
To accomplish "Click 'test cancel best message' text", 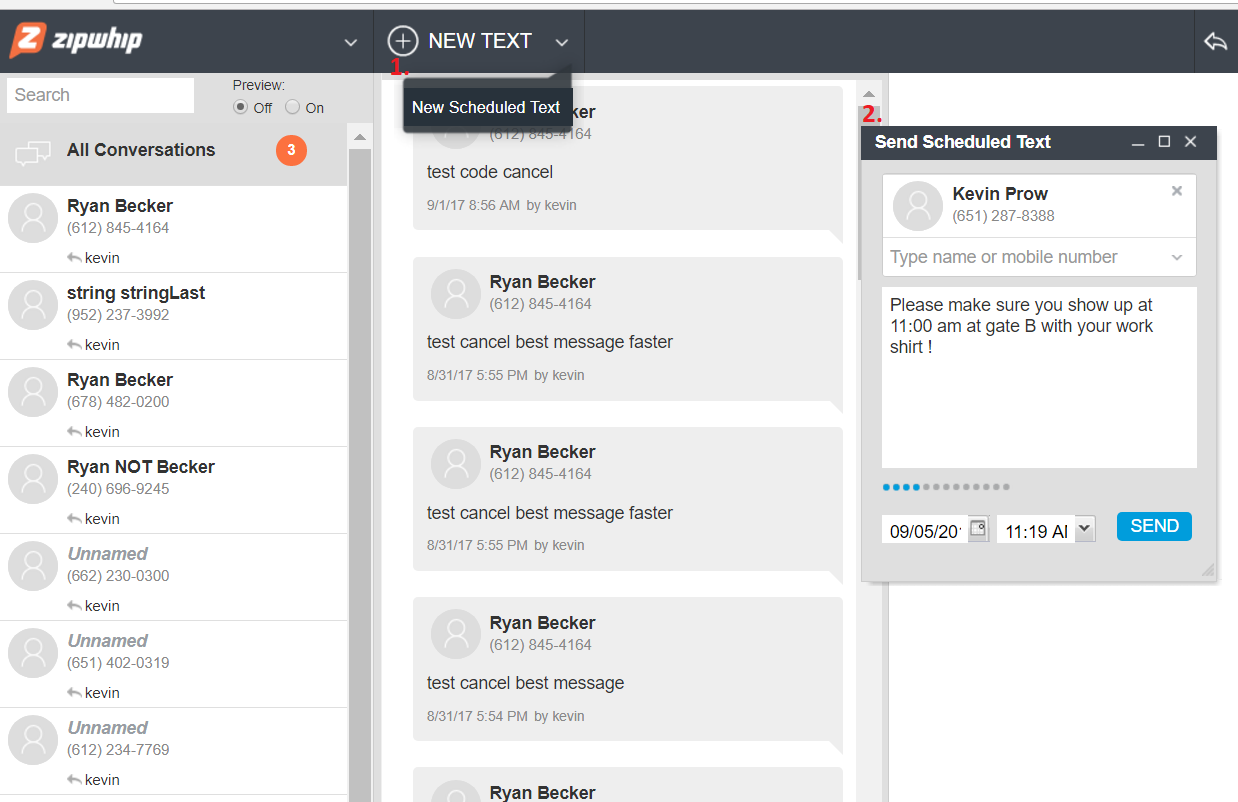I will pos(525,683).
